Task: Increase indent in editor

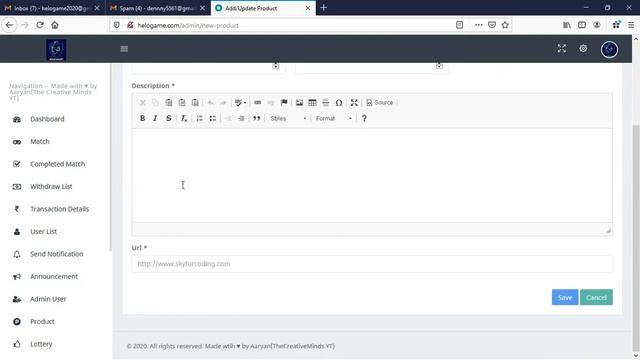Action: coord(241,118)
